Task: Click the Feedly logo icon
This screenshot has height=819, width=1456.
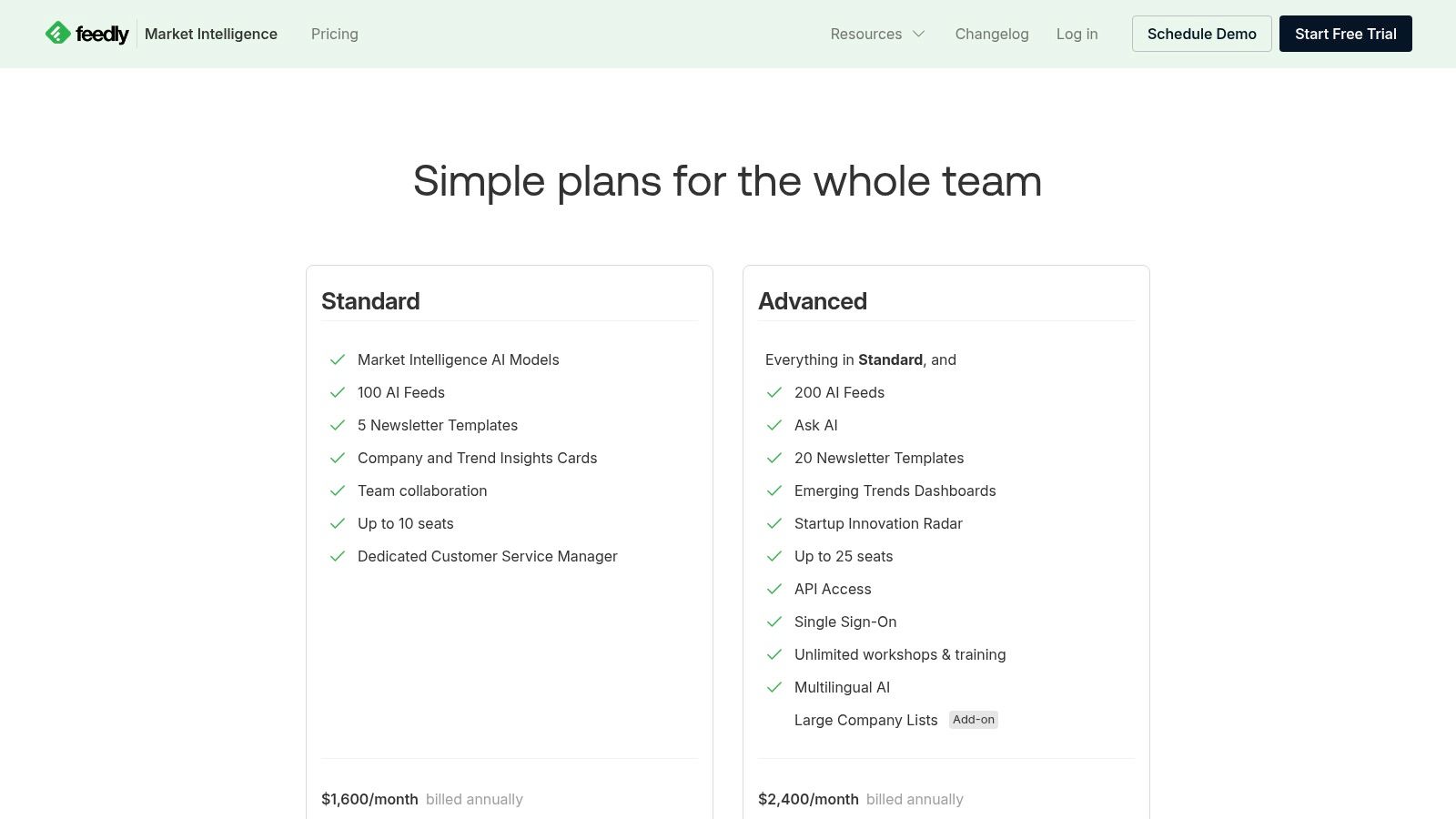Action: click(x=56, y=33)
